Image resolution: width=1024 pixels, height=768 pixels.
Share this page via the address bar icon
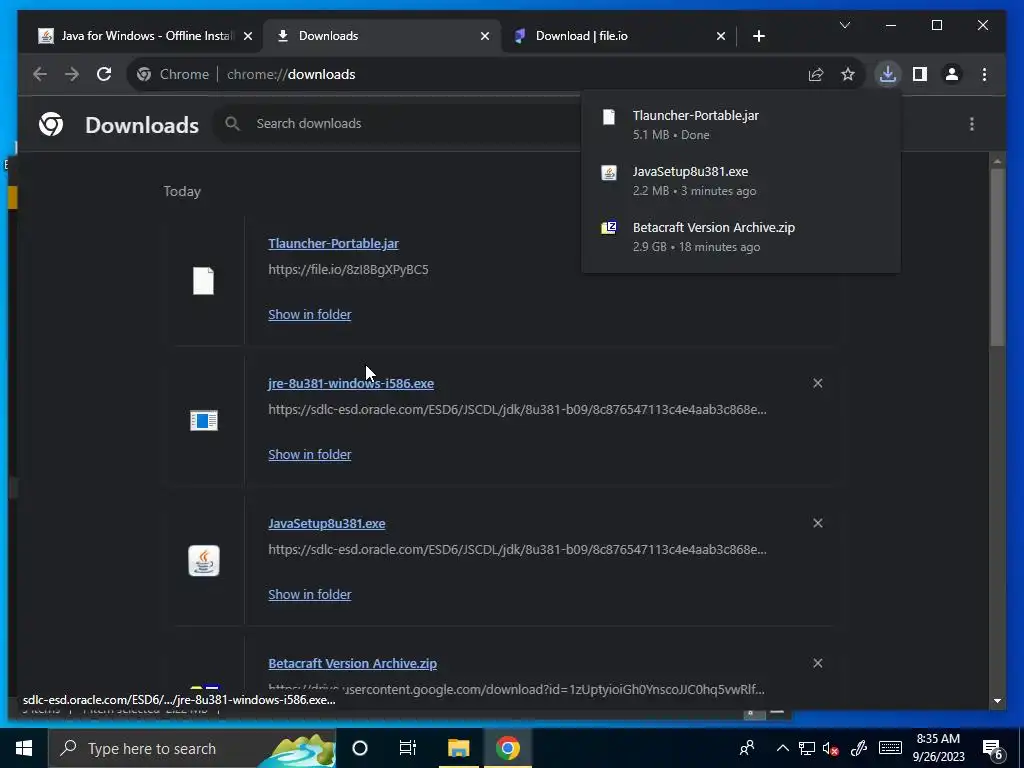pos(816,74)
